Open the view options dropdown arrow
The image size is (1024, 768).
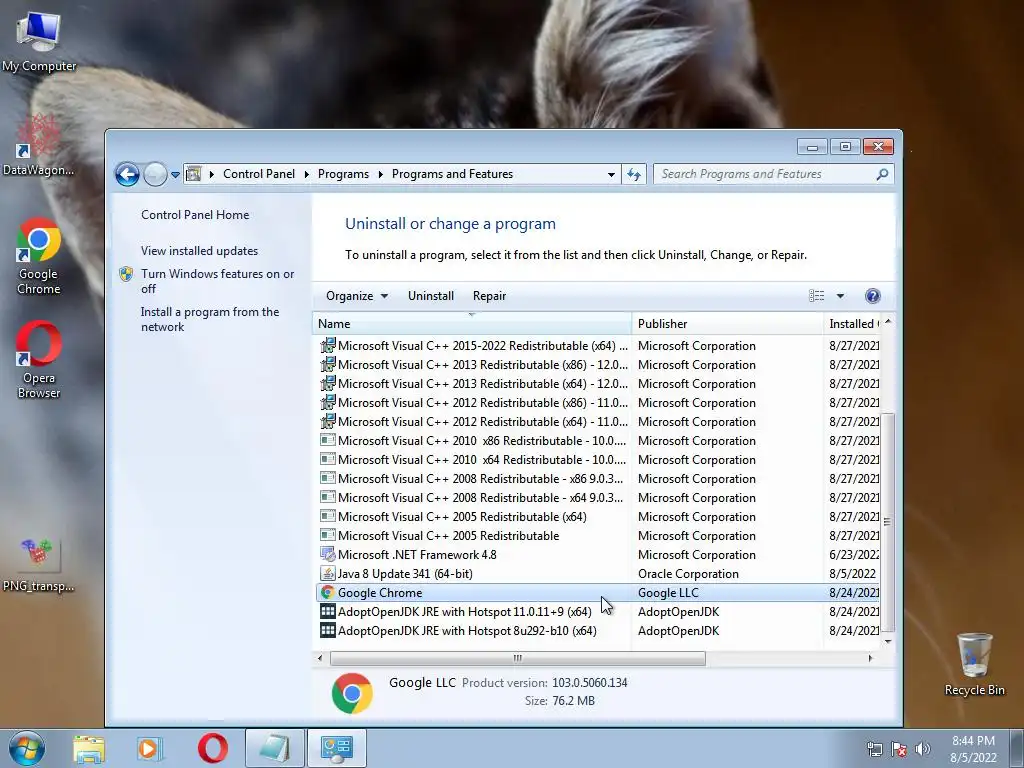[x=840, y=296]
